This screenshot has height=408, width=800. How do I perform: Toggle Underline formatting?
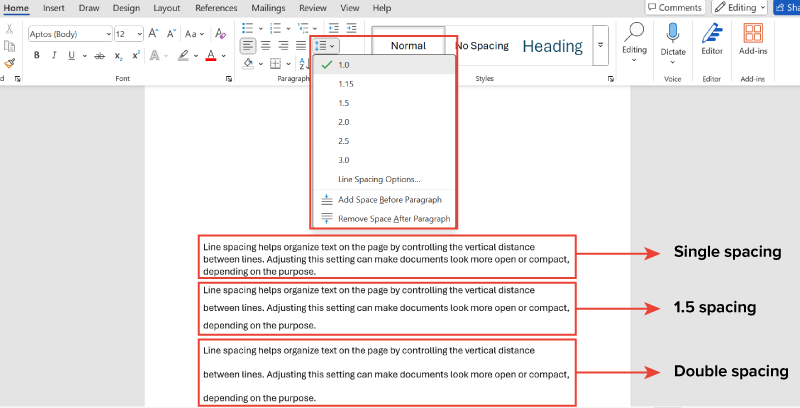(x=71, y=55)
